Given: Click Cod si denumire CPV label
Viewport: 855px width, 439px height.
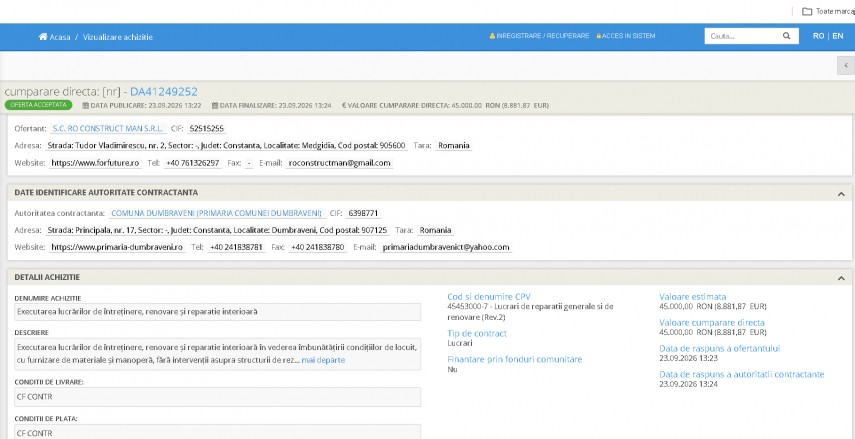Looking at the screenshot, I should point(489,297).
